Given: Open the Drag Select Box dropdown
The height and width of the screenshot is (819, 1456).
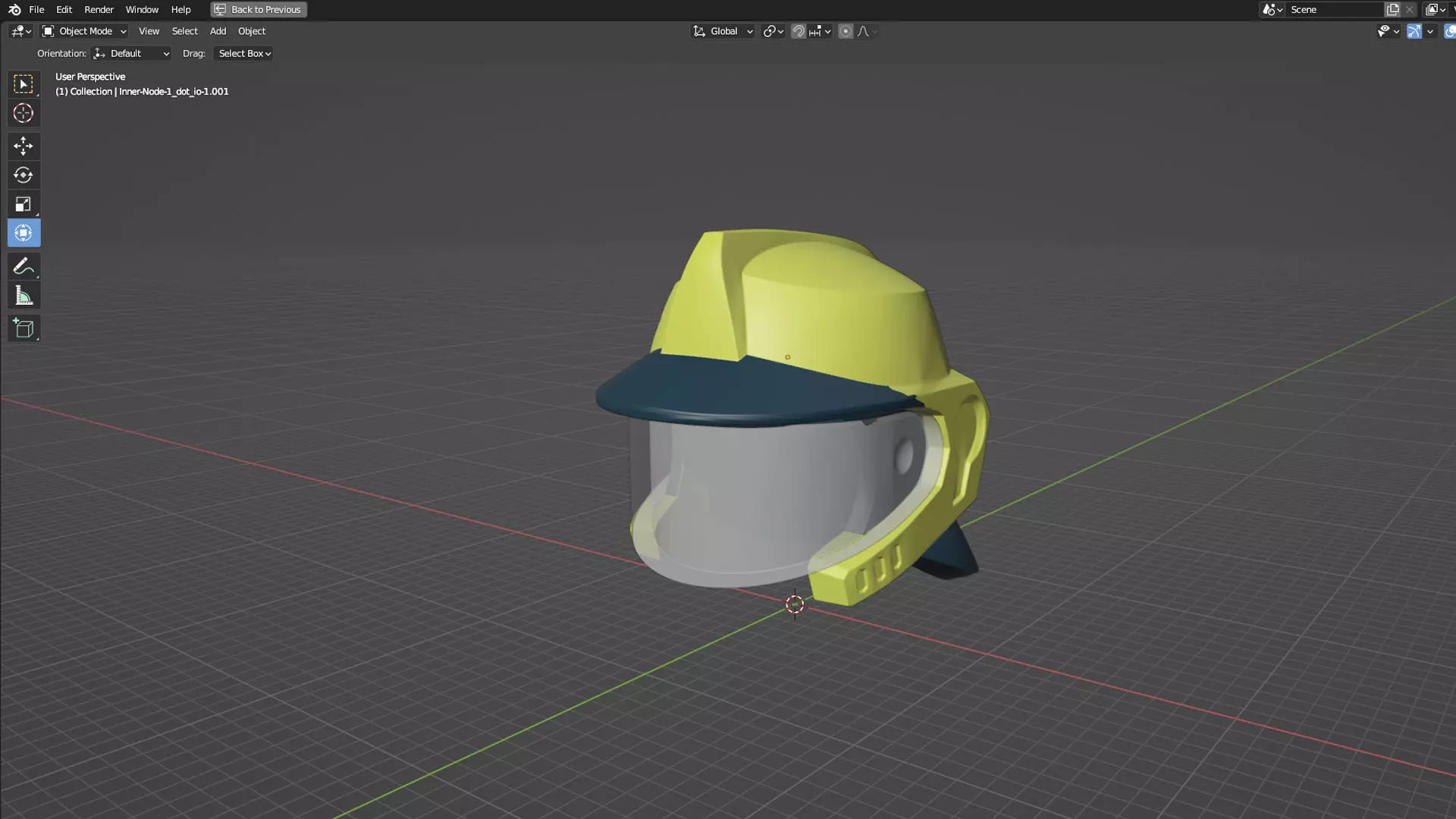Looking at the screenshot, I should coord(244,54).
